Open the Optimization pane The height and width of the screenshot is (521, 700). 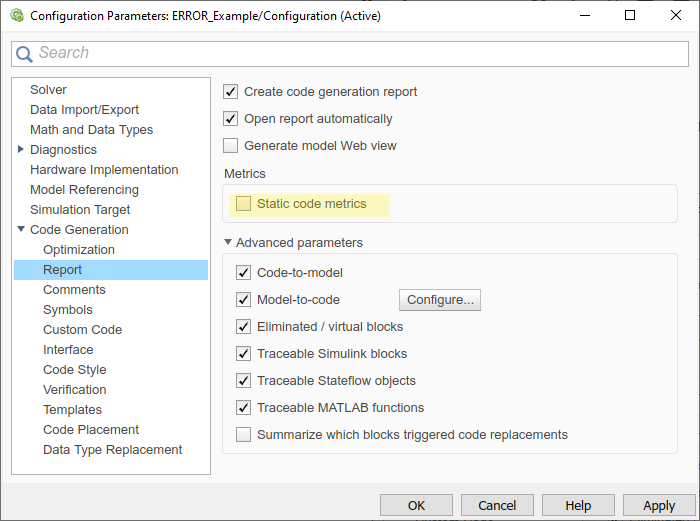(79, 250)
